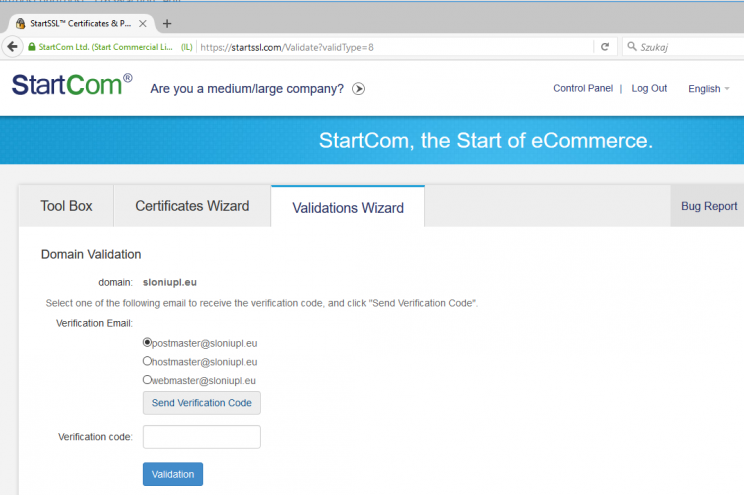Select the Validations Wizard tab

348,207
